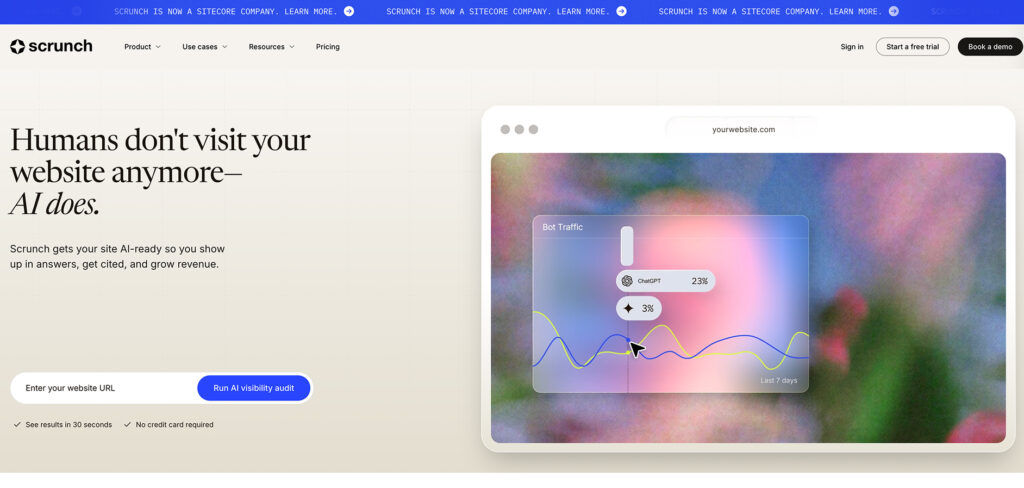The height and width of the screenshot is (488, 1024).
Task: Click the Scrunch logo icon
Action: [x=17, y=46]
